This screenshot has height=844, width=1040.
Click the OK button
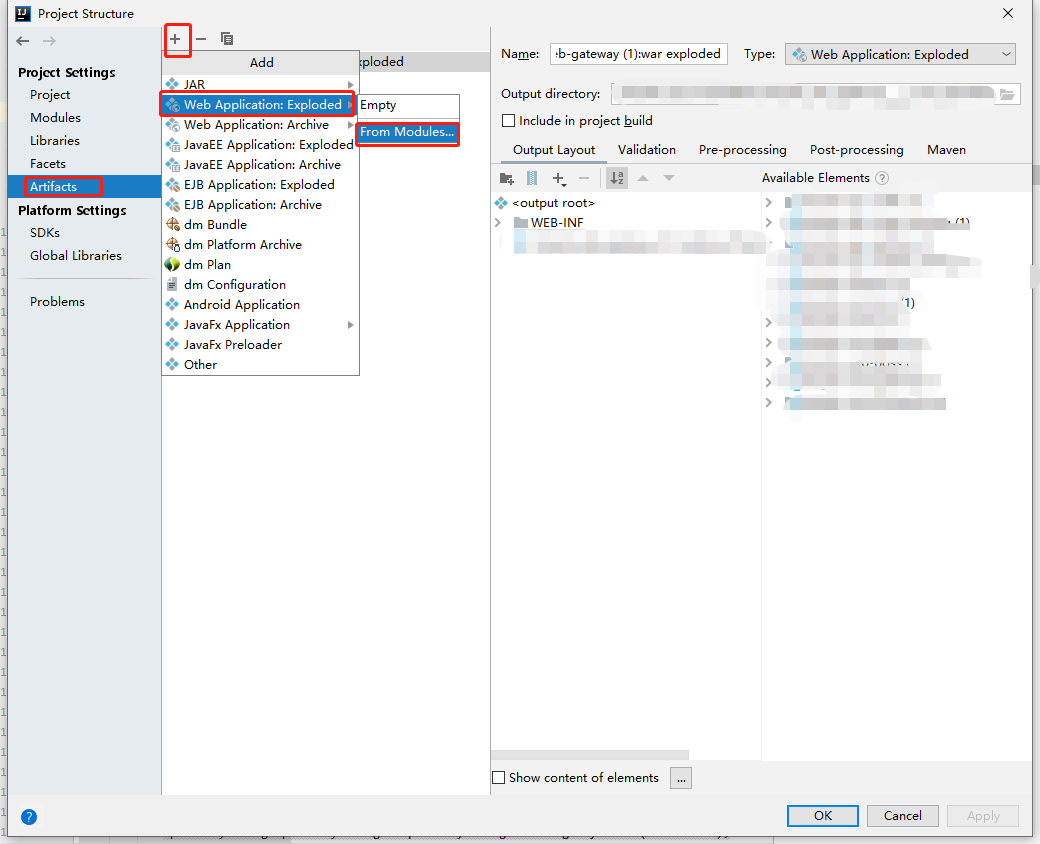822,815
